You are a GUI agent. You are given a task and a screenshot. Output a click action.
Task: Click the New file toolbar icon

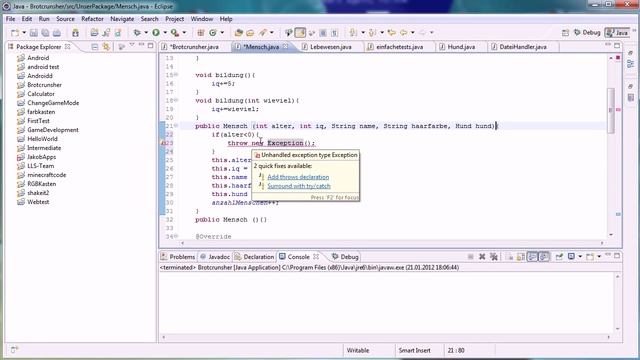tap(15, 33)
